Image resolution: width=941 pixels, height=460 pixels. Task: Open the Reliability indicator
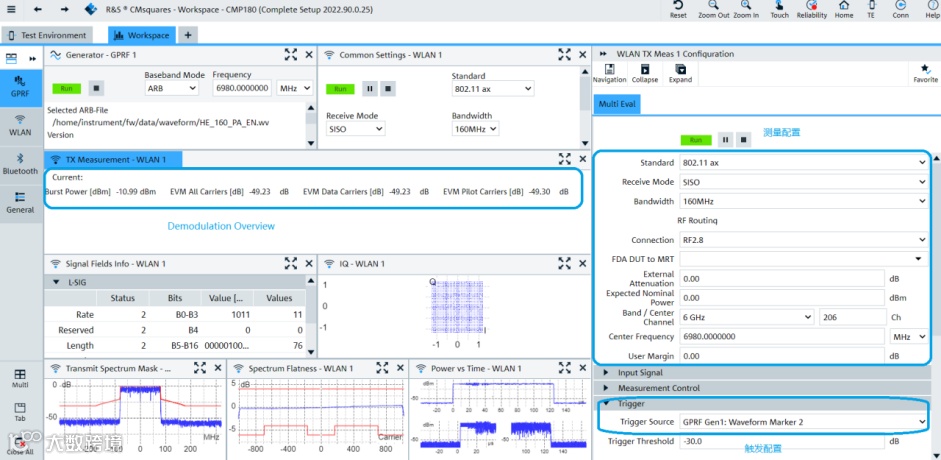click(x=812, y=10)
